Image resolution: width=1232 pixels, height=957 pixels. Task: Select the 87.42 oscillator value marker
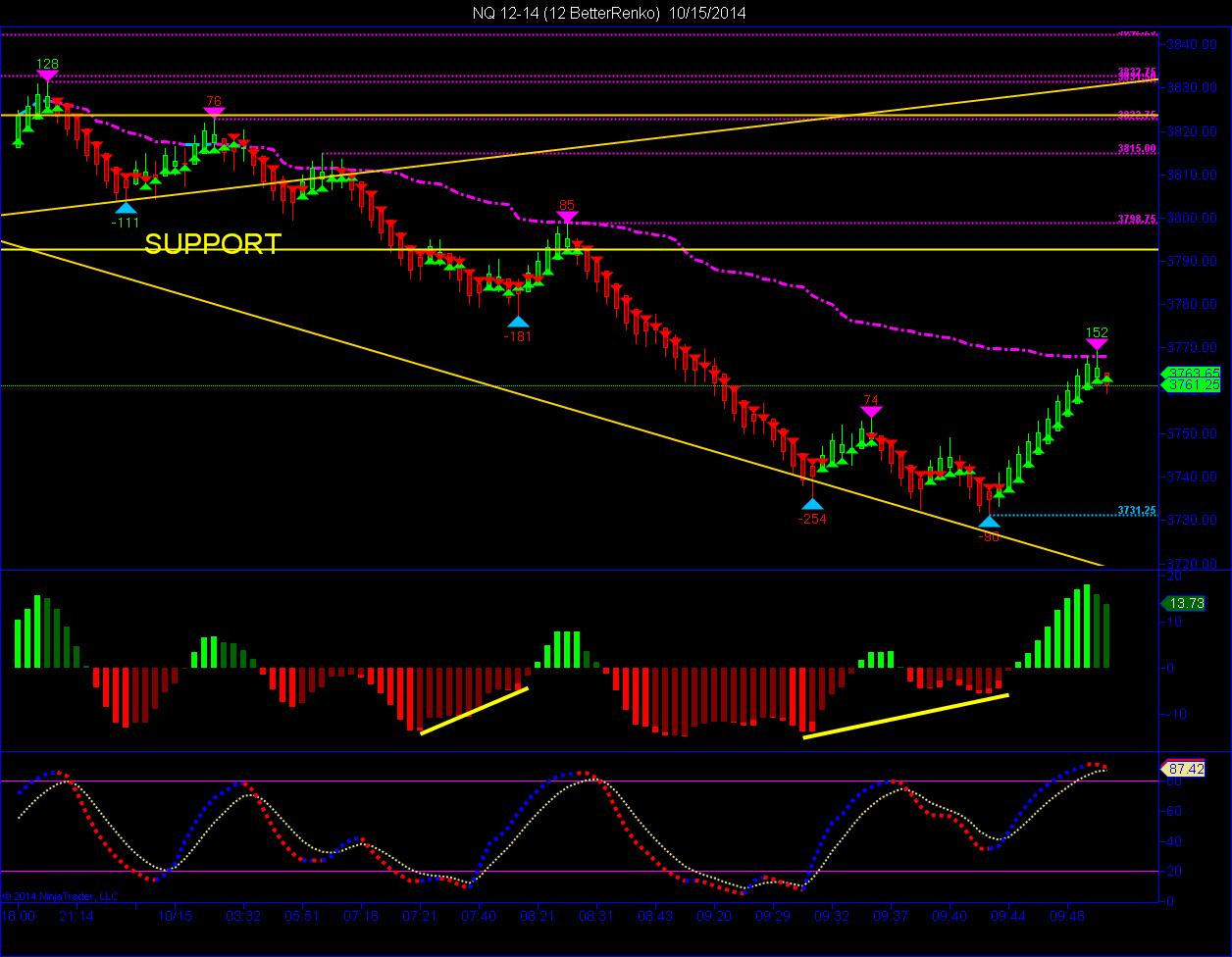pos(1185,769)
